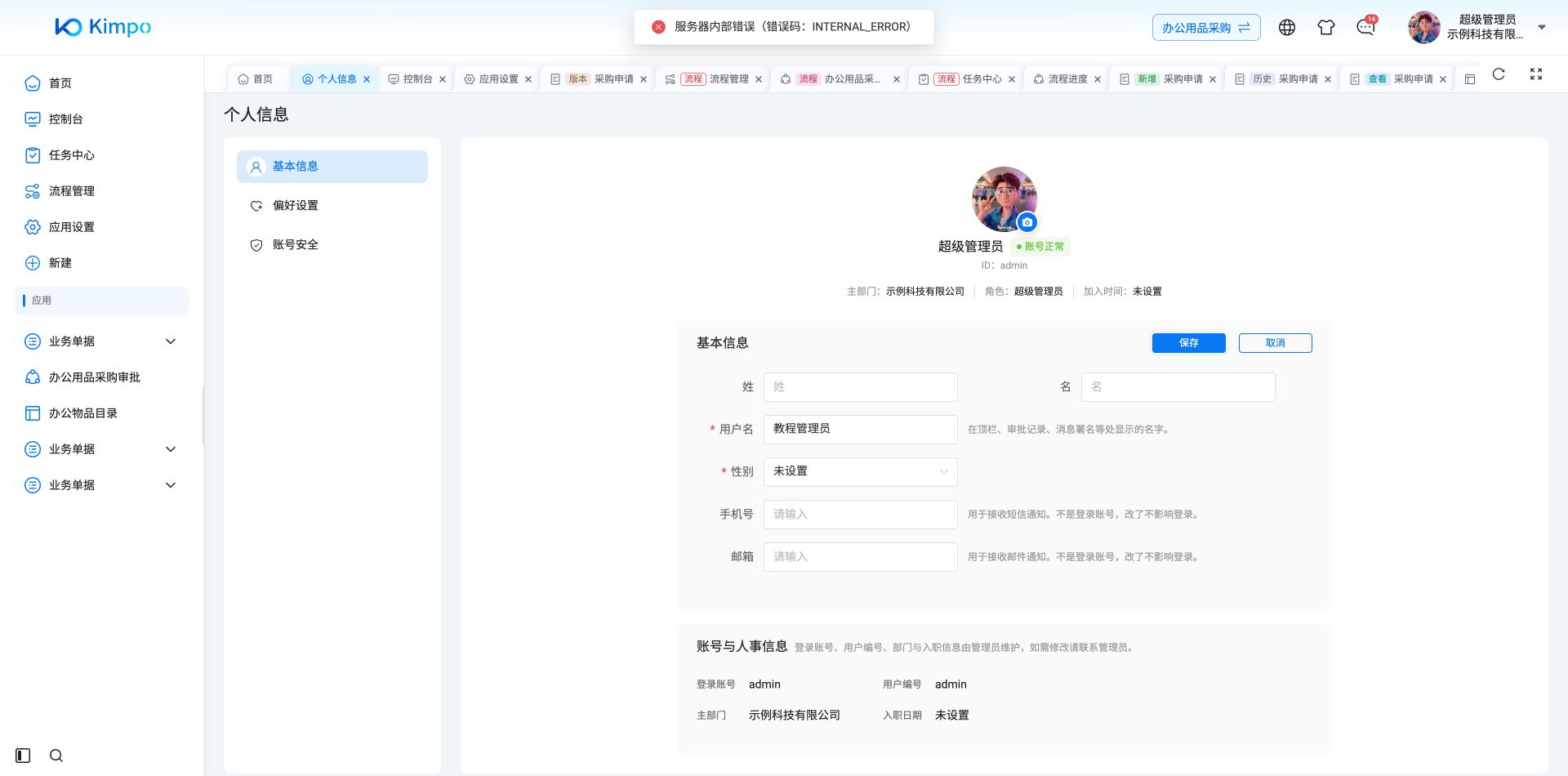This screenshot has width=1568, height=776.
Task: Click the tab layout icon beside refresh
Action: point(1470,79)
